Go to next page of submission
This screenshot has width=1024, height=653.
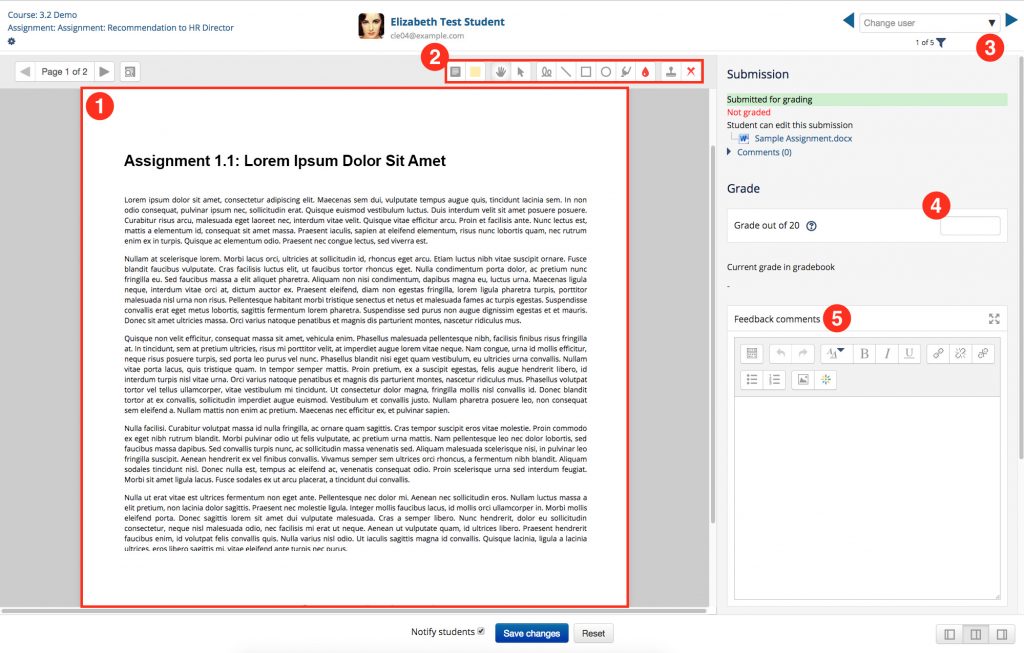pos(103,72)
